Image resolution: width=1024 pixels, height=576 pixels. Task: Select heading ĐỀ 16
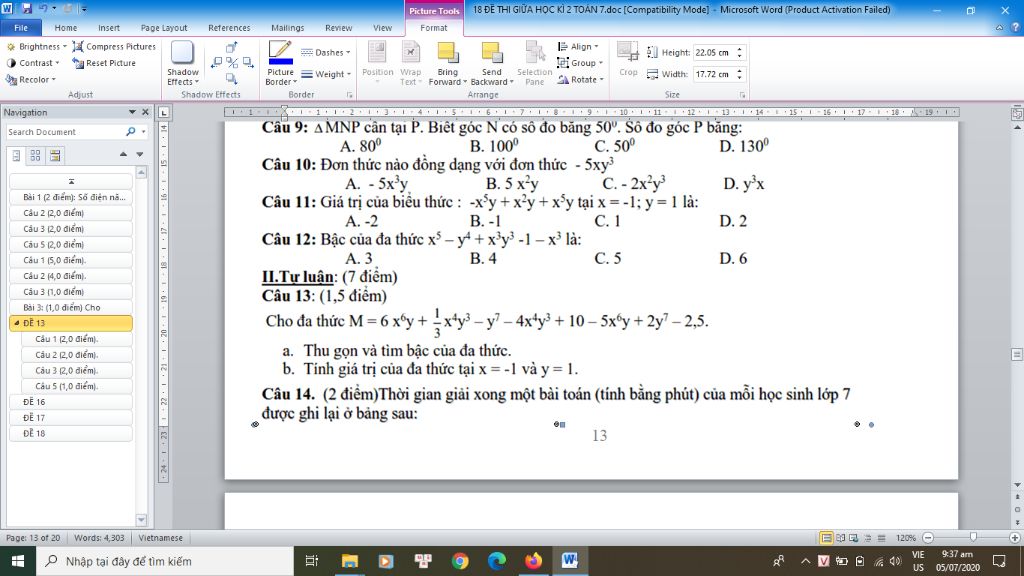point(71,402)
